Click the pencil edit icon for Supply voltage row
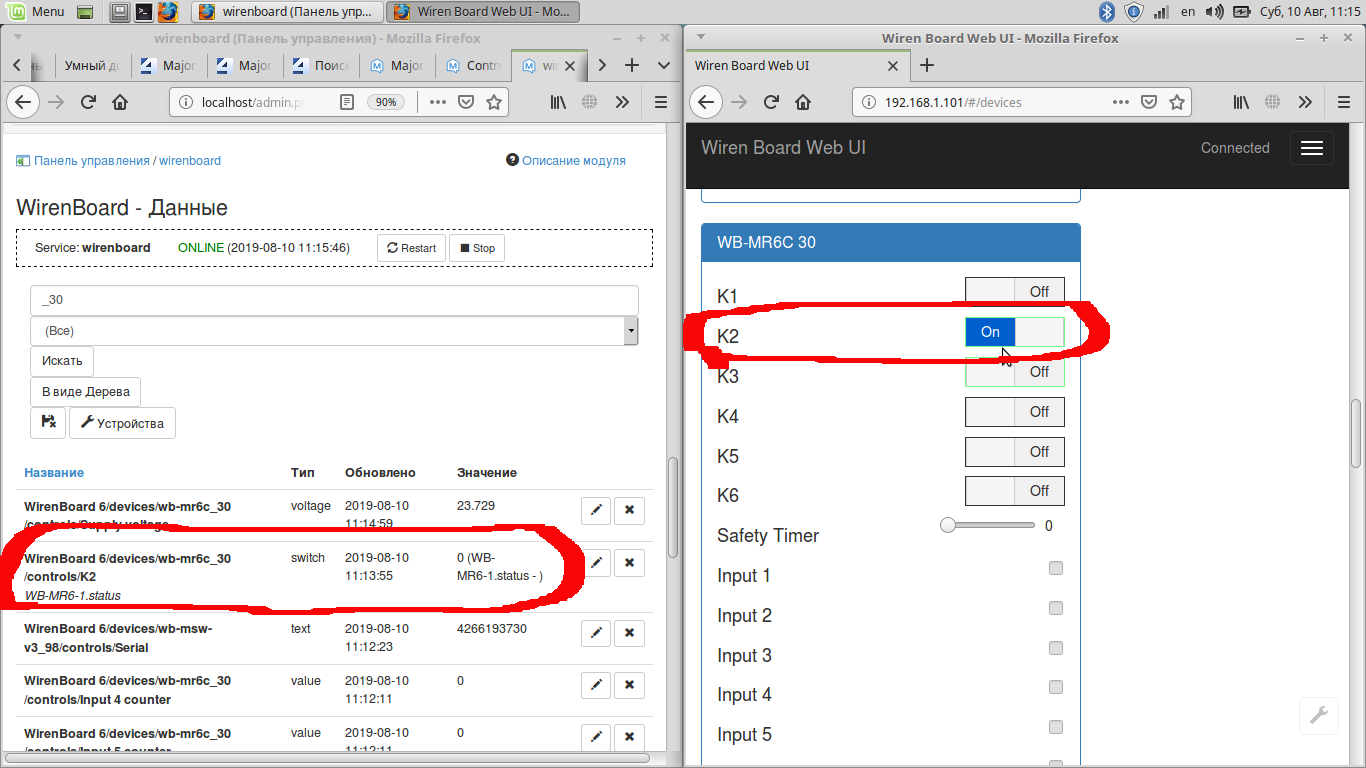The width and height of the screenshot is (1366, 768). [595, 511]
